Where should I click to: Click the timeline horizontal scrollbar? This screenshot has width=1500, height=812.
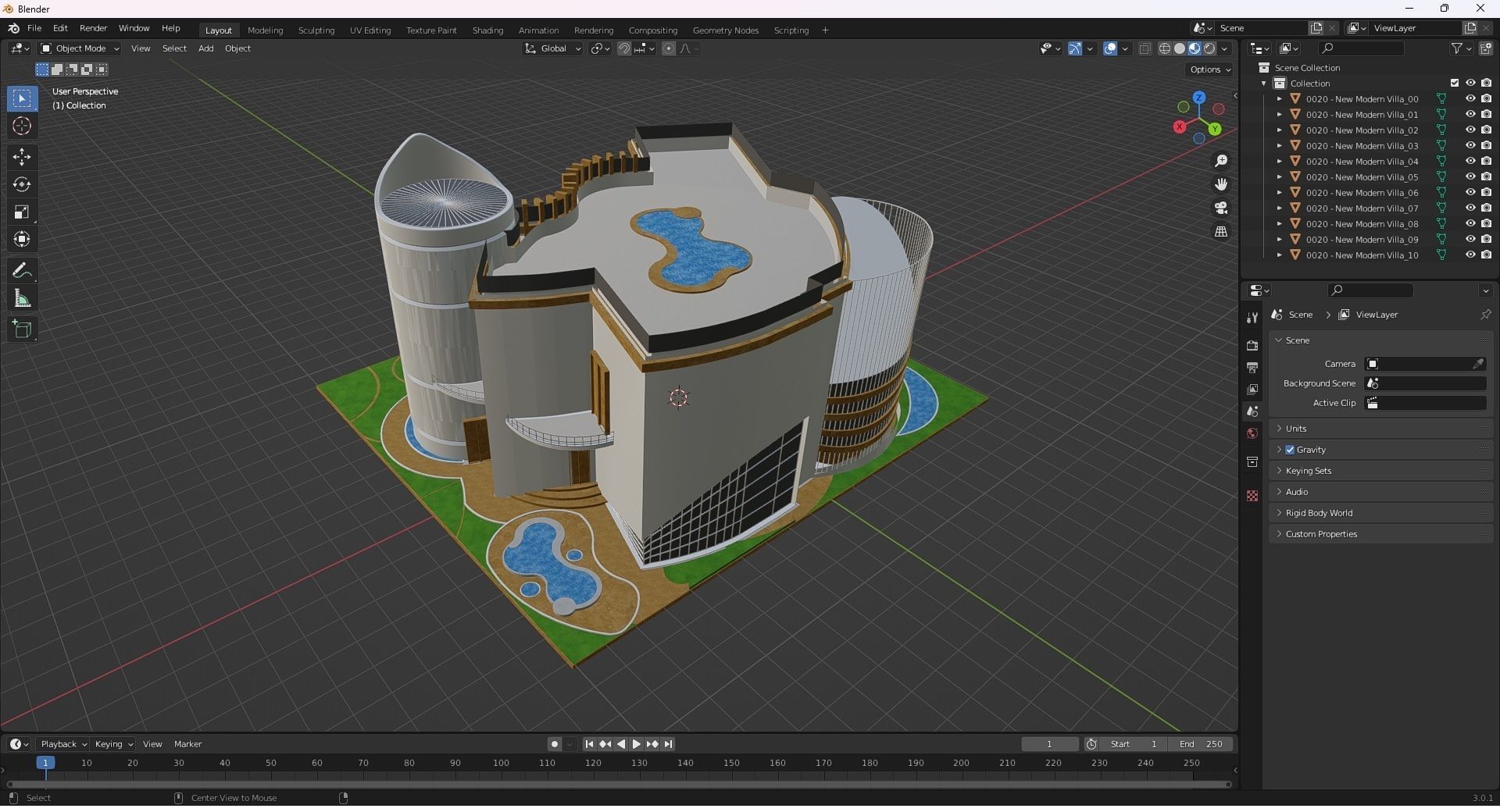click(619, 784)
